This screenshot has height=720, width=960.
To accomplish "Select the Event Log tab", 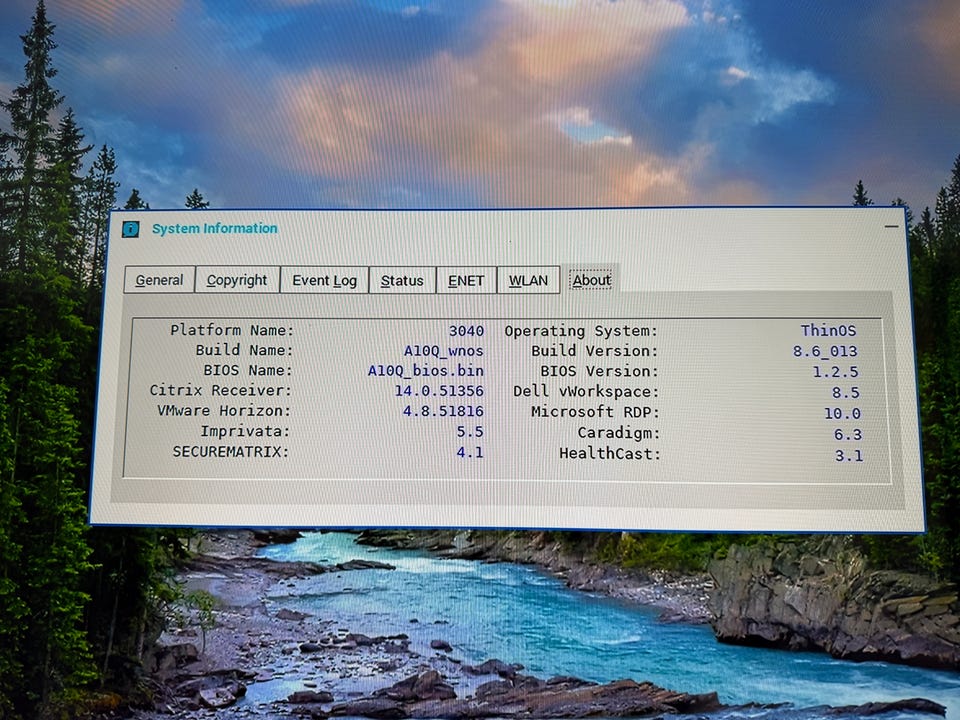I will tap(324, 280).
